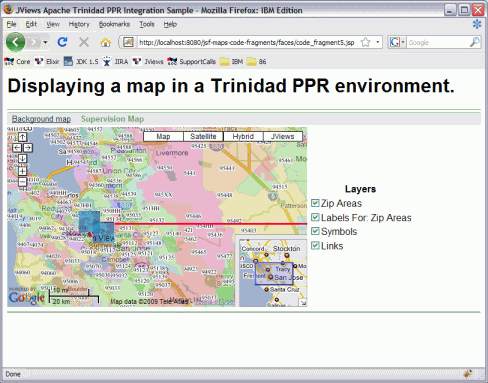This screenshot has height=383, width=488.
Task: Open the SupportCalls bookmark
Action: pos(191,62)
